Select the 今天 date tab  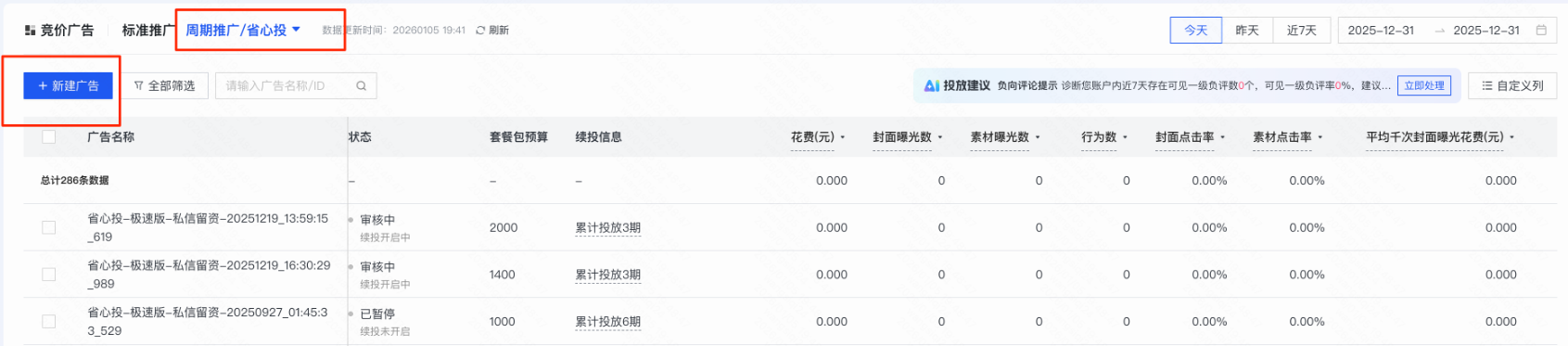tap(1196, 31)
